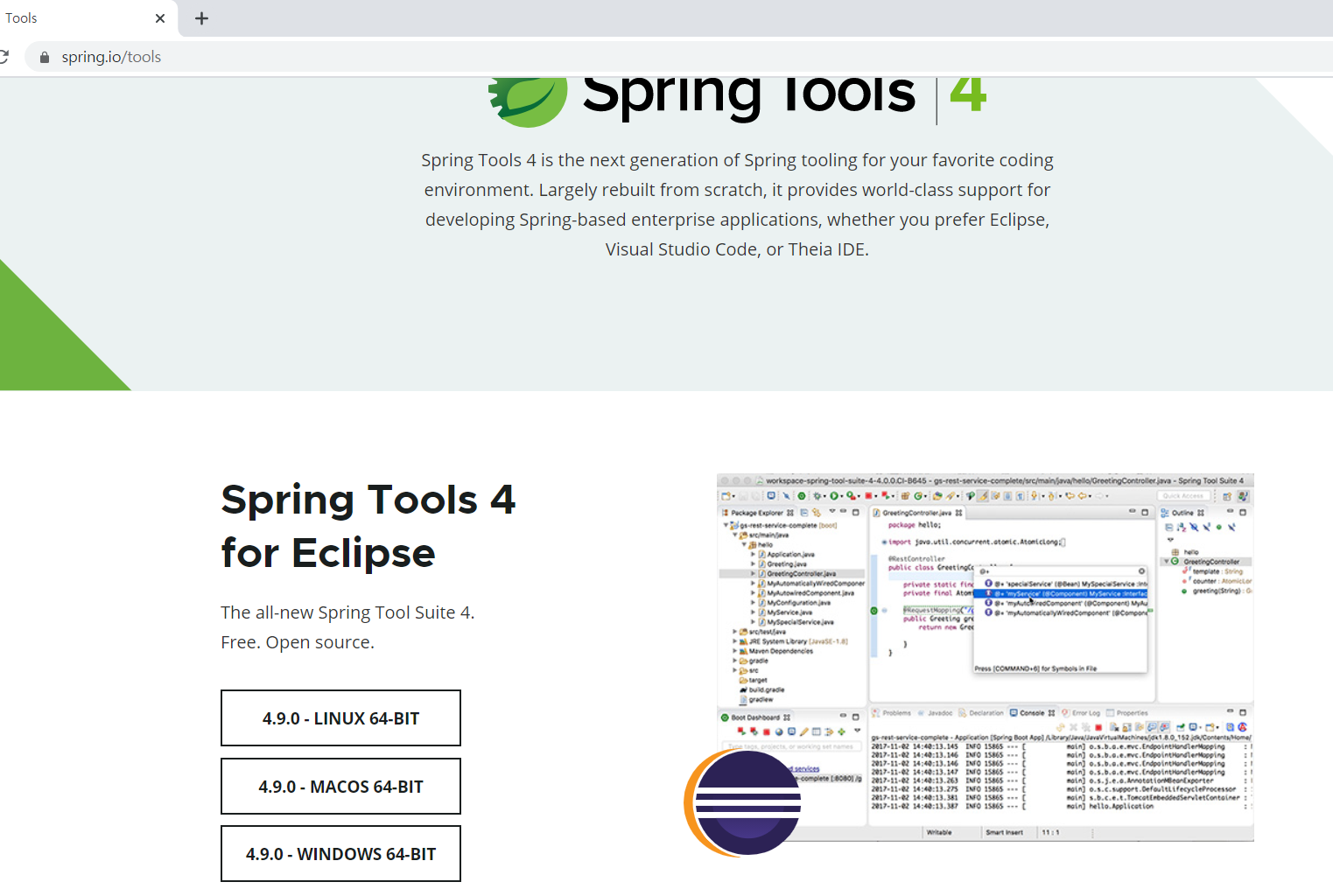Open the Eclipse IDE screenshot image

[985, 657]
